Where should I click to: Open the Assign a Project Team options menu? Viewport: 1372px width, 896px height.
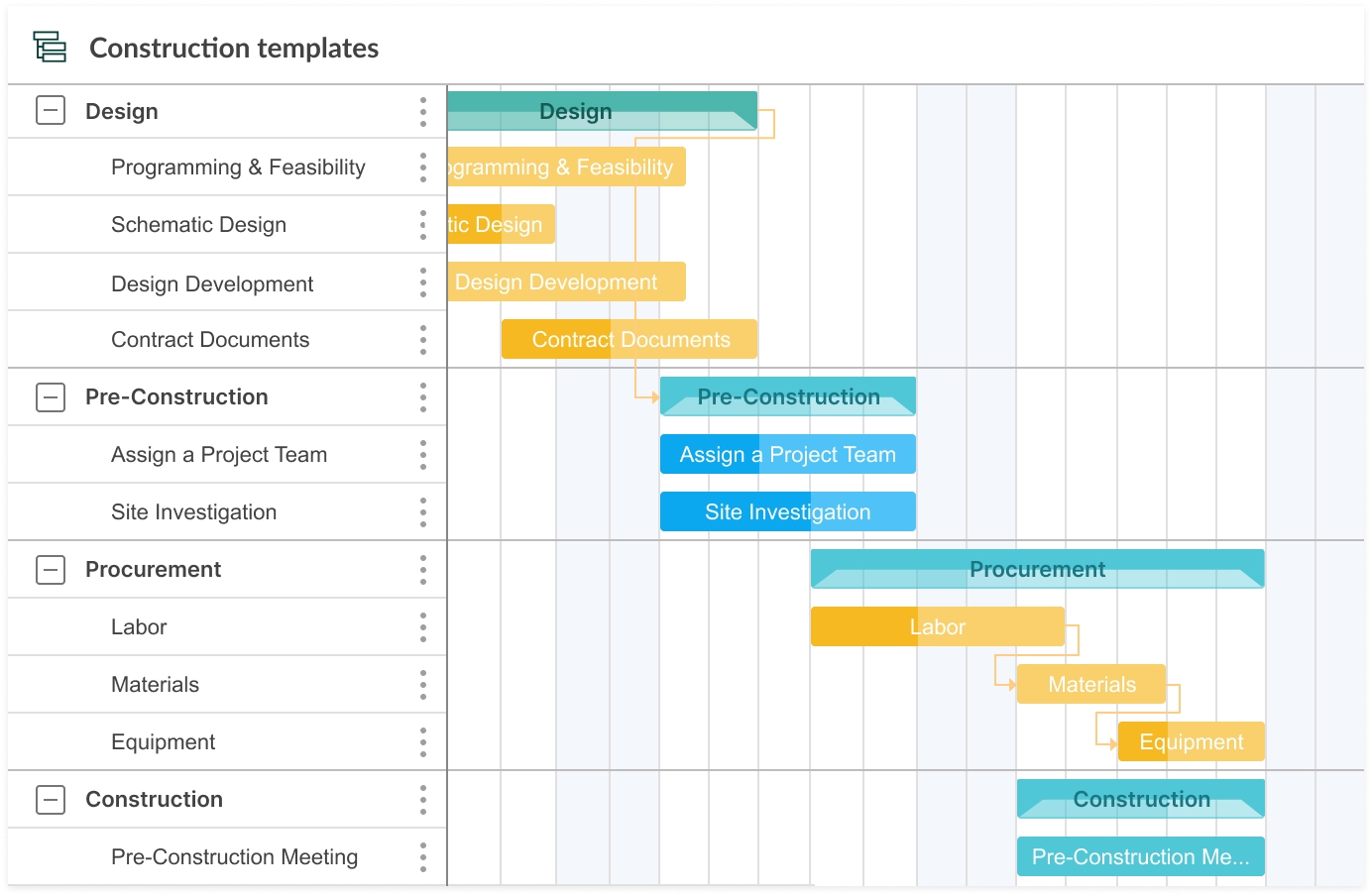pyautogui.click(x=423, y=454)
